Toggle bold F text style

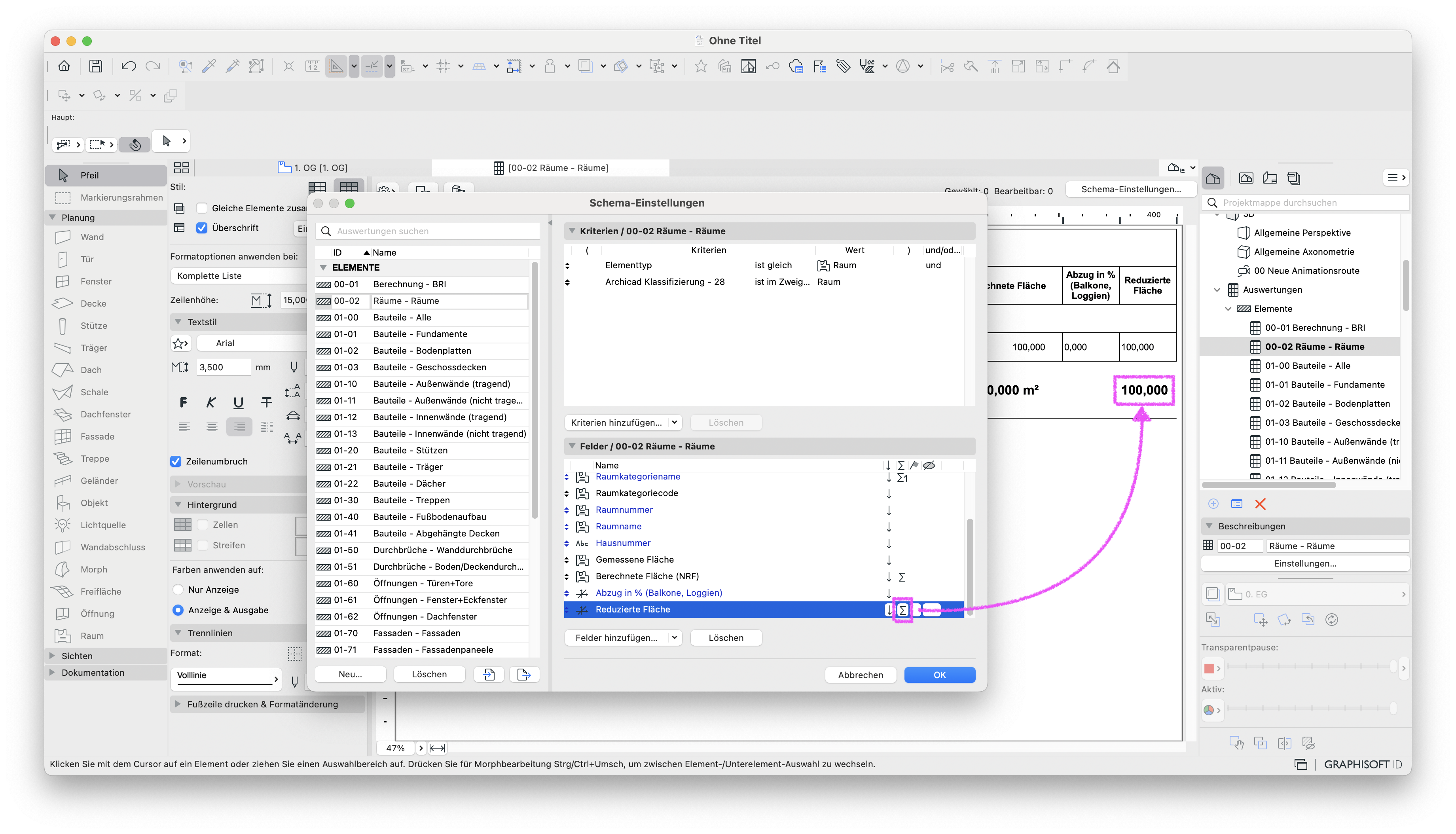[x=183, y=403]
